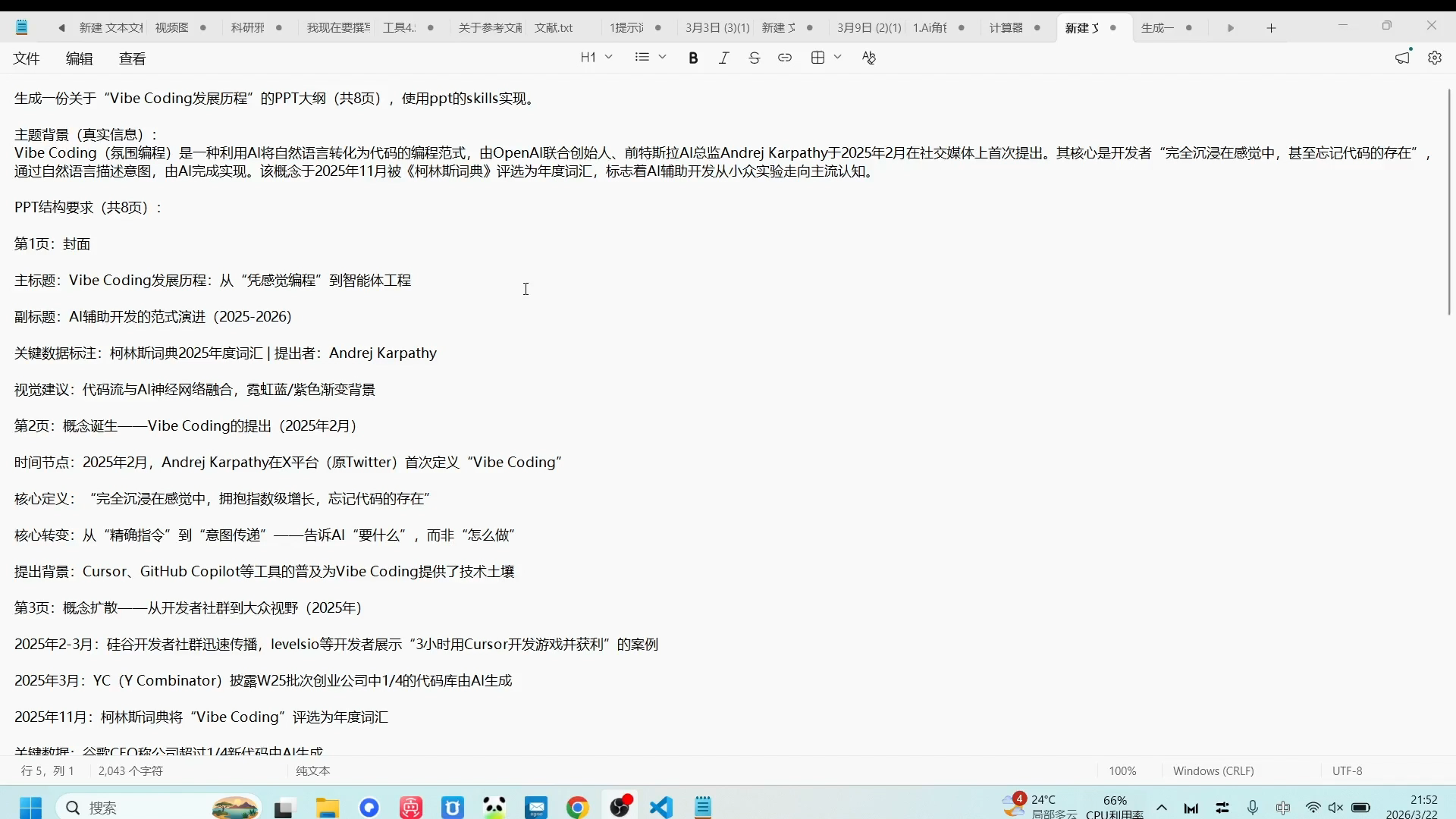This screenshot has height=819, width=1456.
Task: Click the clear formatting icon
Action: (x=869, y=58)
